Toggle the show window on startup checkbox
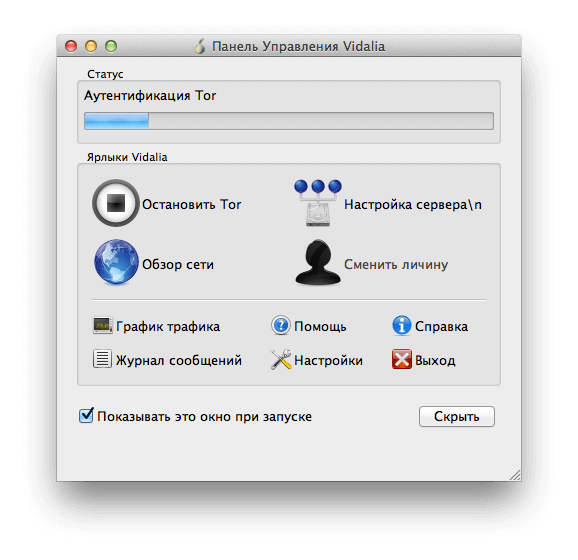The width and height of the screenshot is (578, 560). (86, 415)
